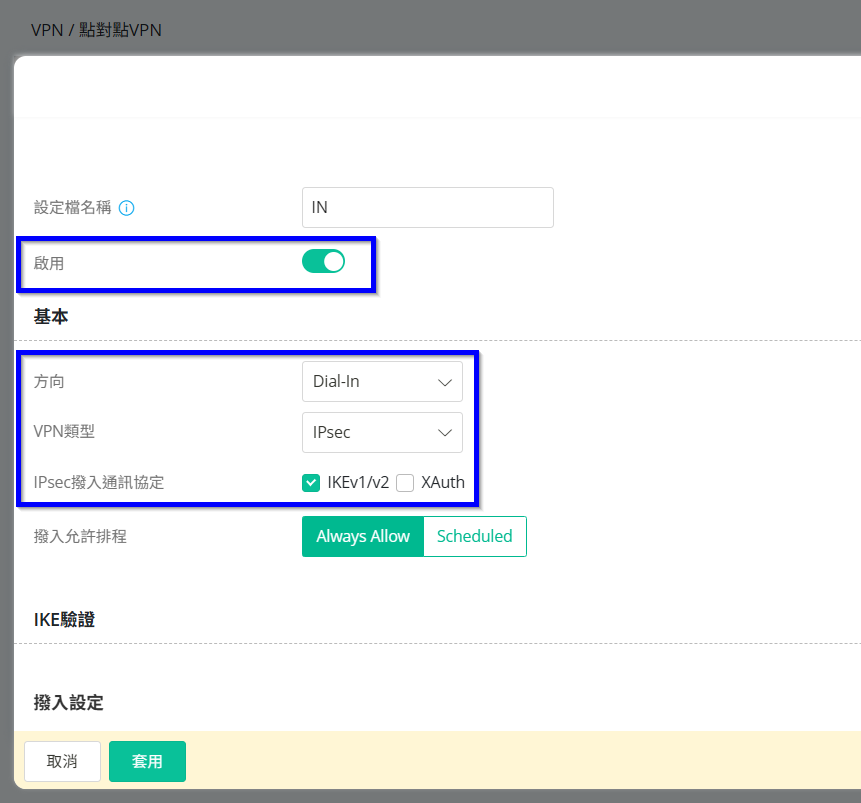Click the 撥入允許排程 label
The image size is (861, 803).
click(x=80, y=536)
